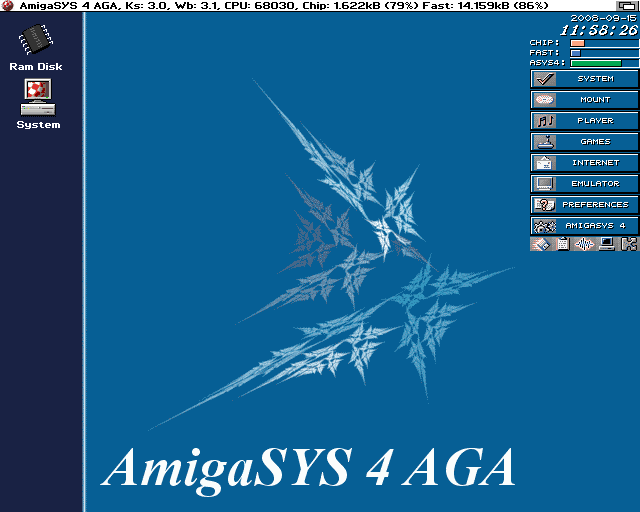Click the small computer icon in launcher row
The image size is (640, 512).
pyautogui.click(x=606, y=244)
